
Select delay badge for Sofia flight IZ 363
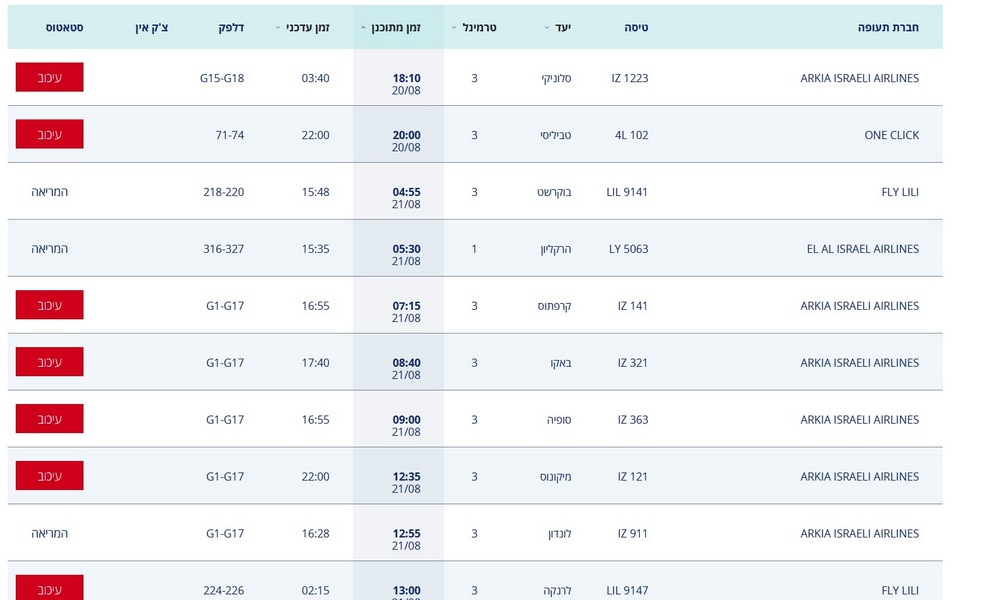tap(50, 418)
